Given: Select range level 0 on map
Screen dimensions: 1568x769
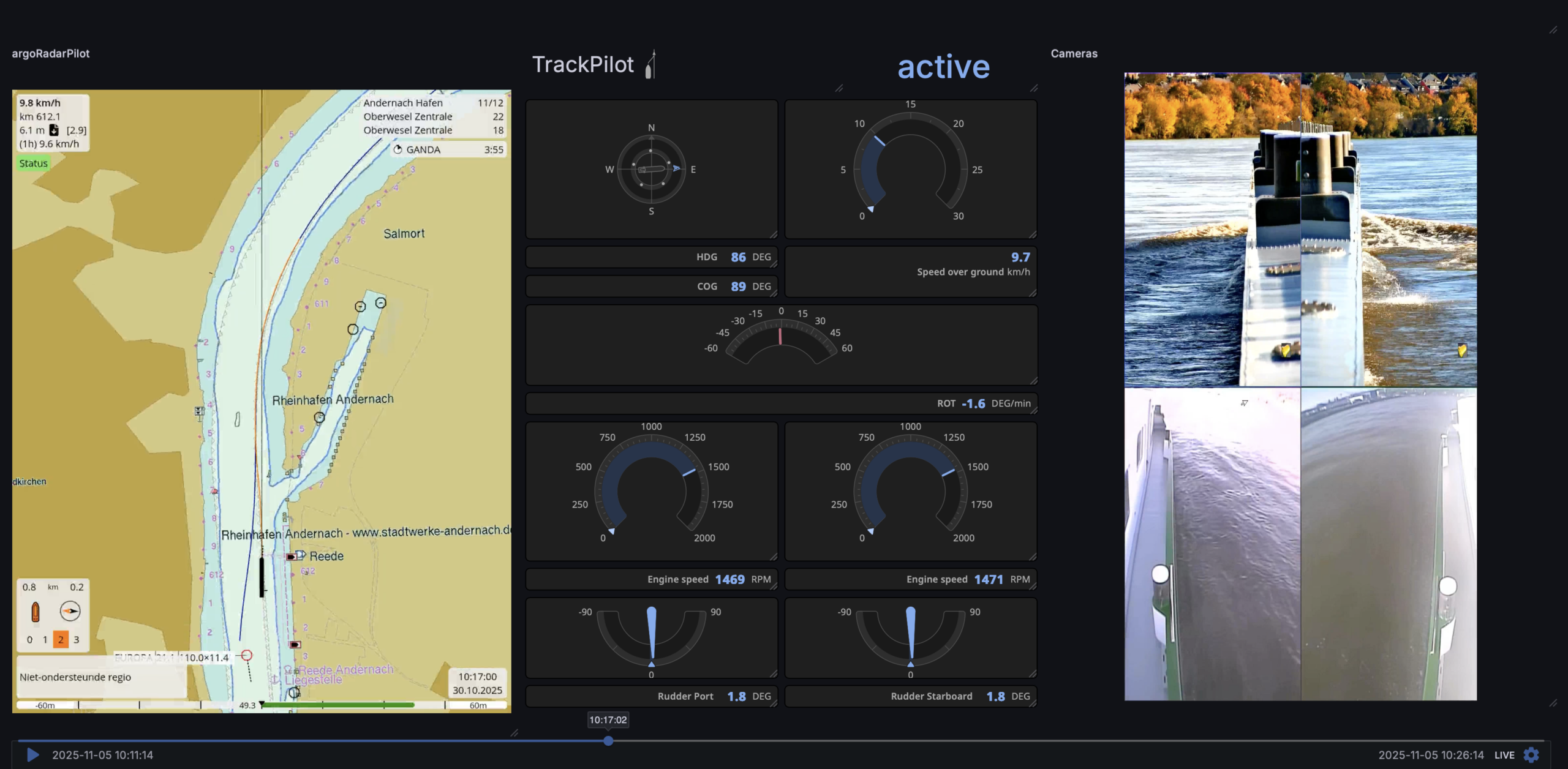Looking at the screenshot, I should click(29, 640).
